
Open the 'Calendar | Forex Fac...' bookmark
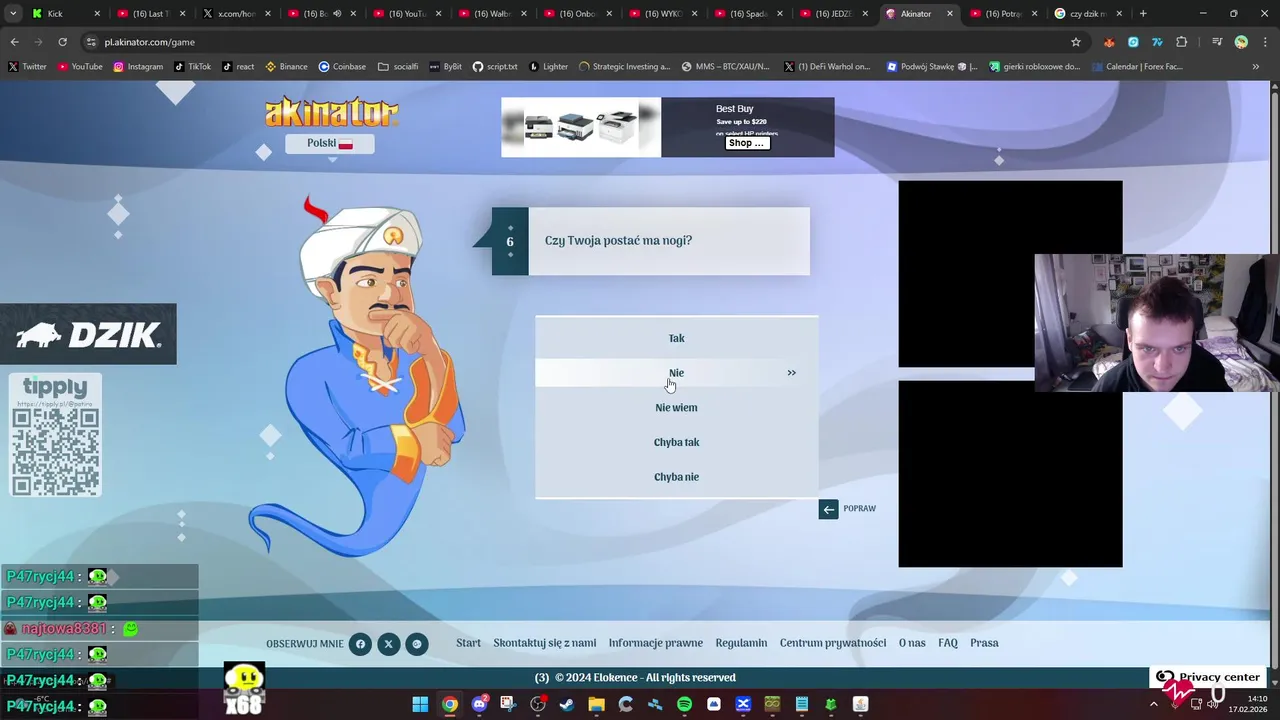tap(1137, 67)
